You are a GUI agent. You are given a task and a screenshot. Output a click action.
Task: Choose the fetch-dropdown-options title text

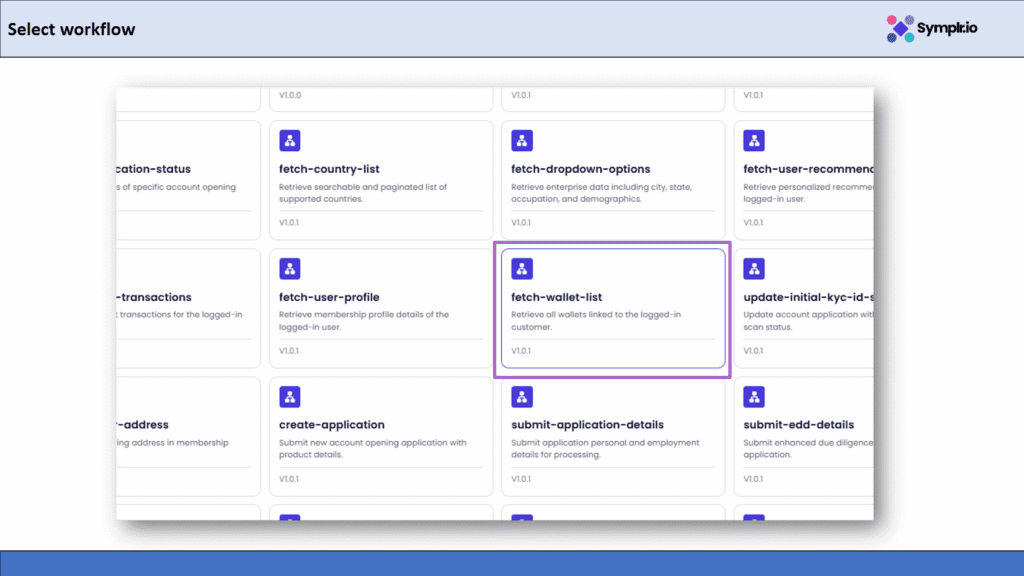(580, 169)
